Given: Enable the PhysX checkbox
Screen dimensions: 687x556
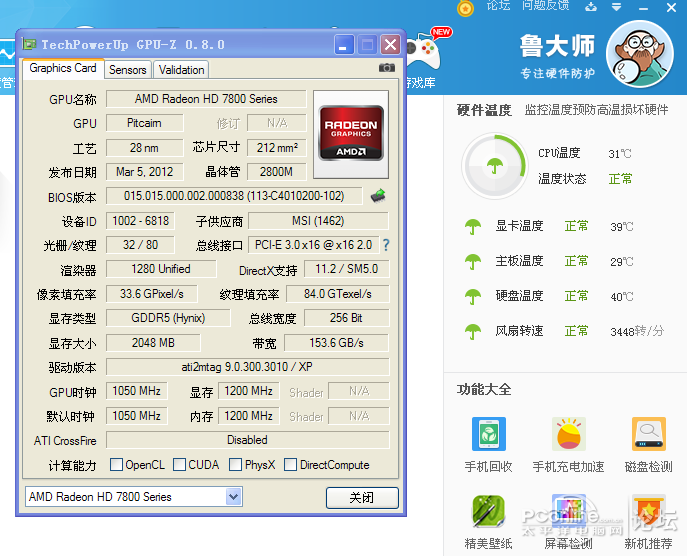Looking at the screenshot, I should [x=235, y=464].
